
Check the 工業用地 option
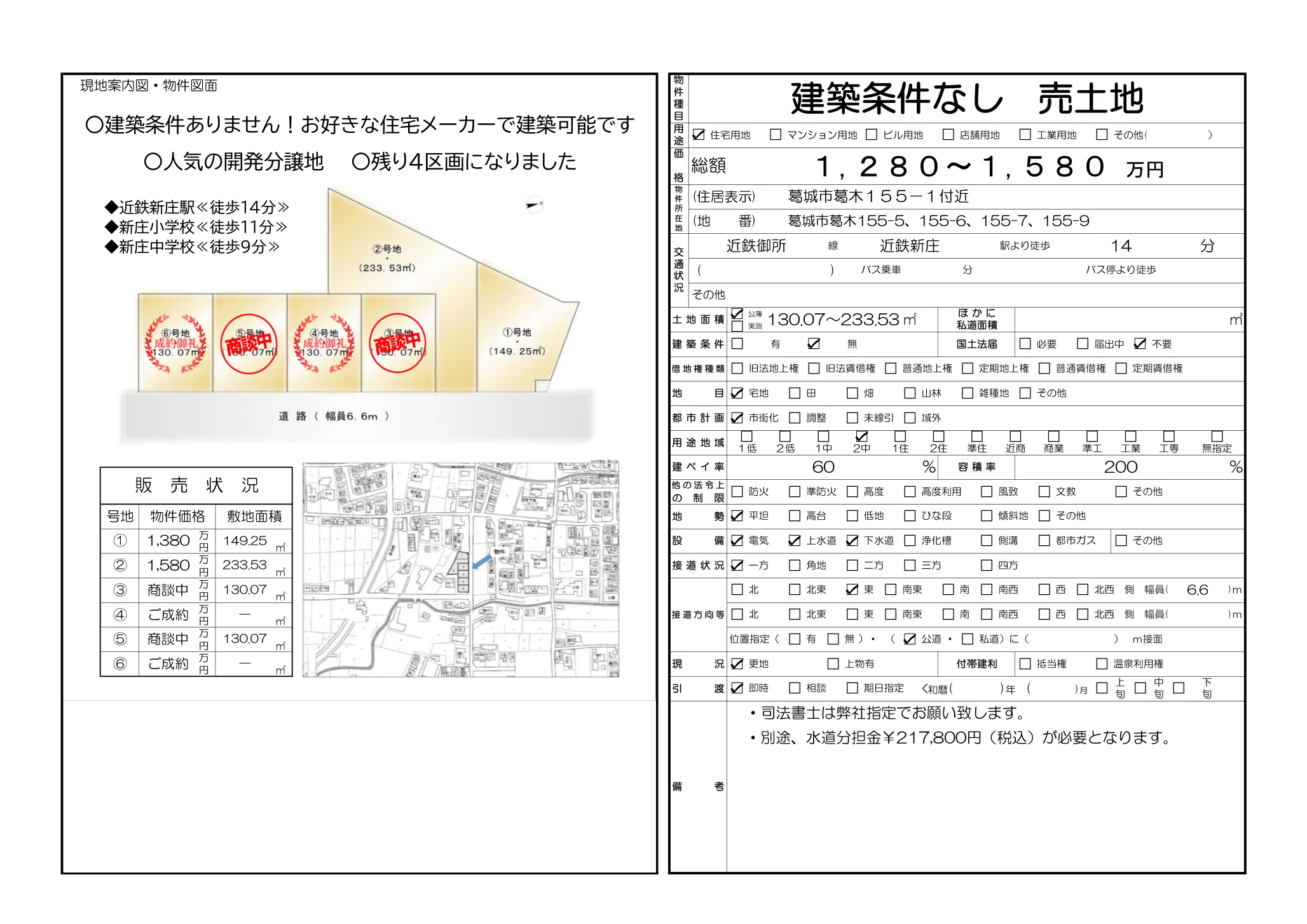[x=1024, y=134]
